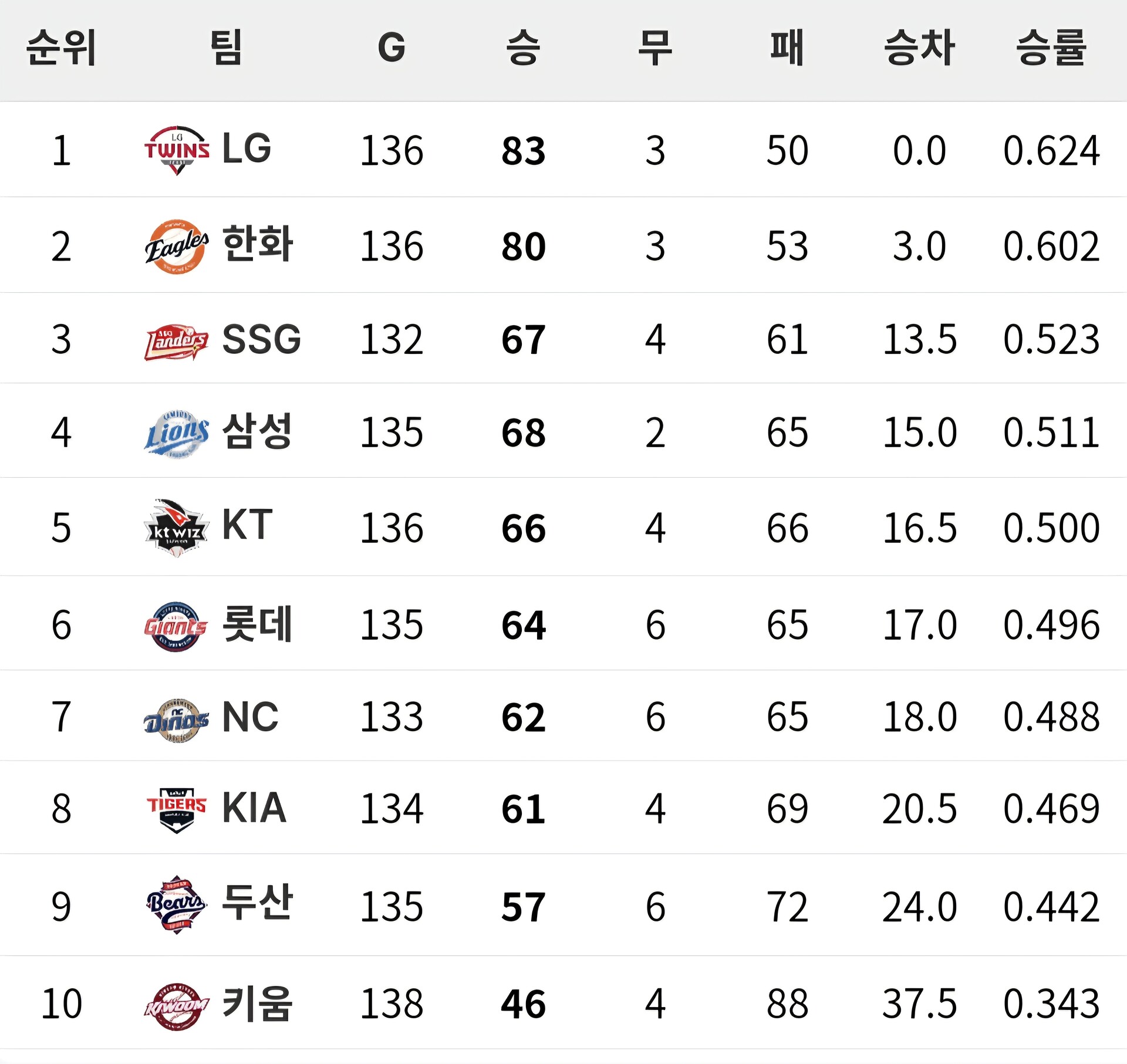
Task: Select the 승차 column header
Action: click(919, 48)
